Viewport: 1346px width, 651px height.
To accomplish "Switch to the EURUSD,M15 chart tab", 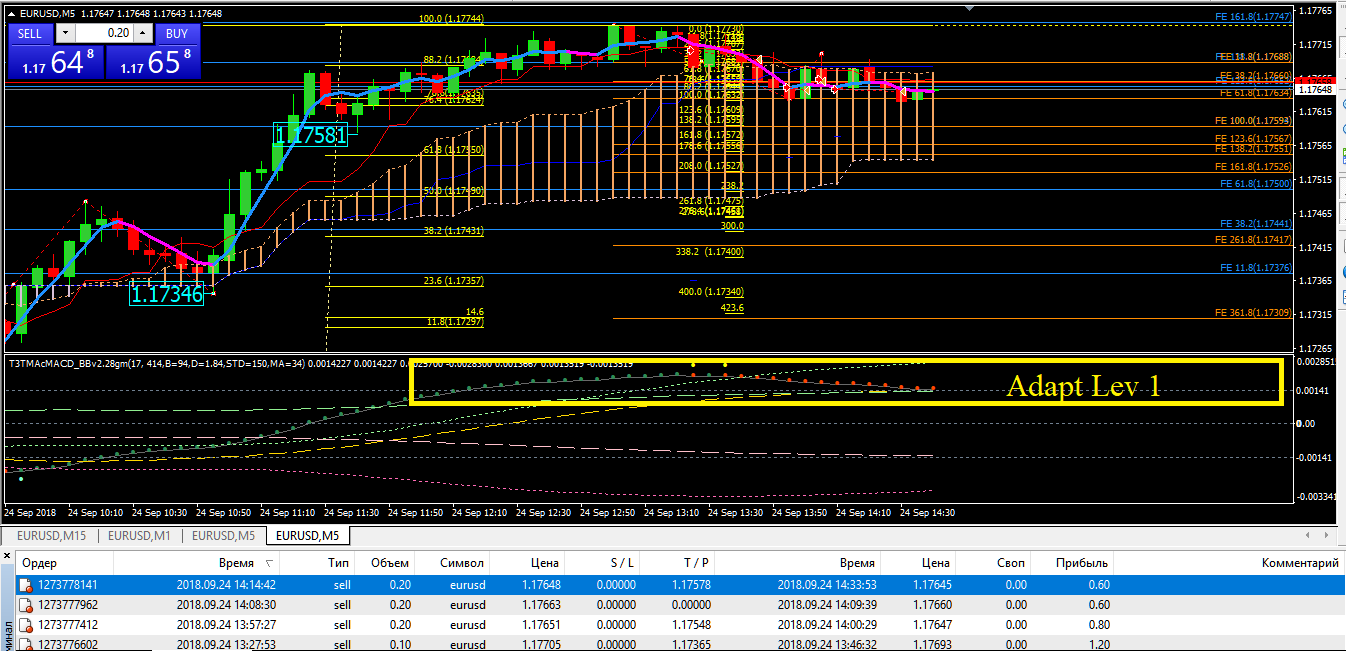I will tap(51, 536).
